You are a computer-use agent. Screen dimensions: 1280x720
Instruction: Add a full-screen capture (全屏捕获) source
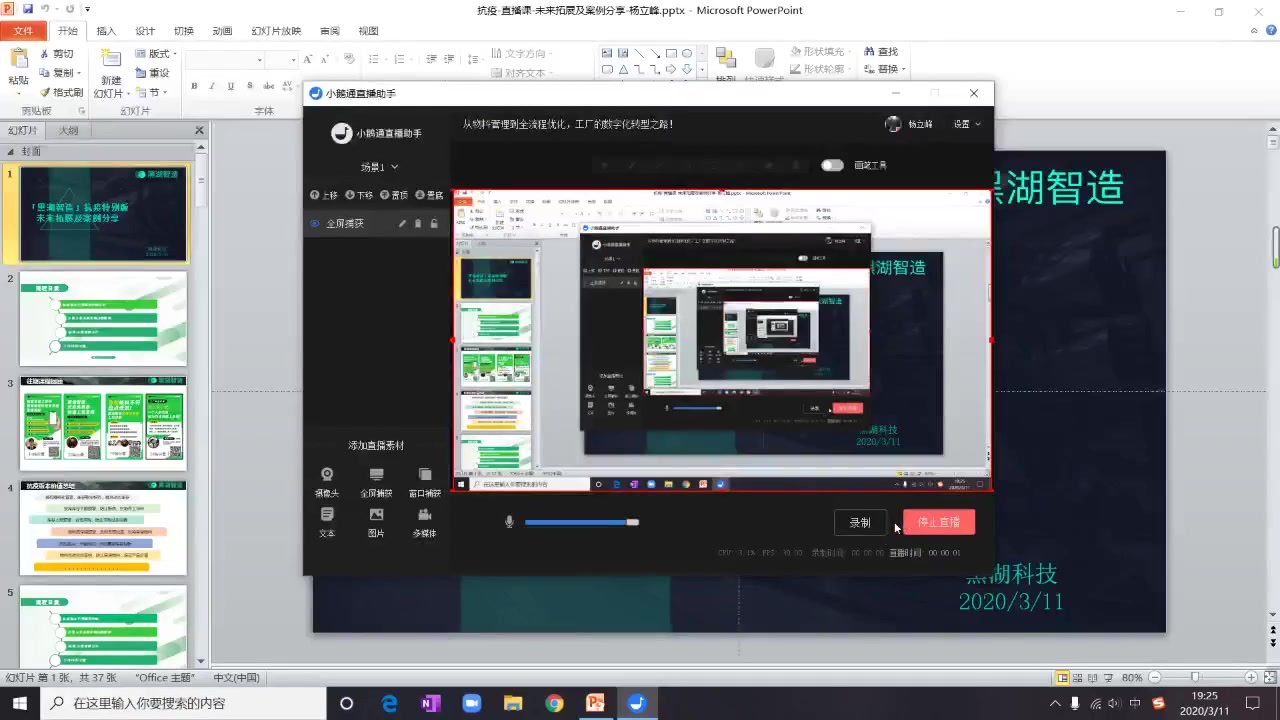[376, 482]
